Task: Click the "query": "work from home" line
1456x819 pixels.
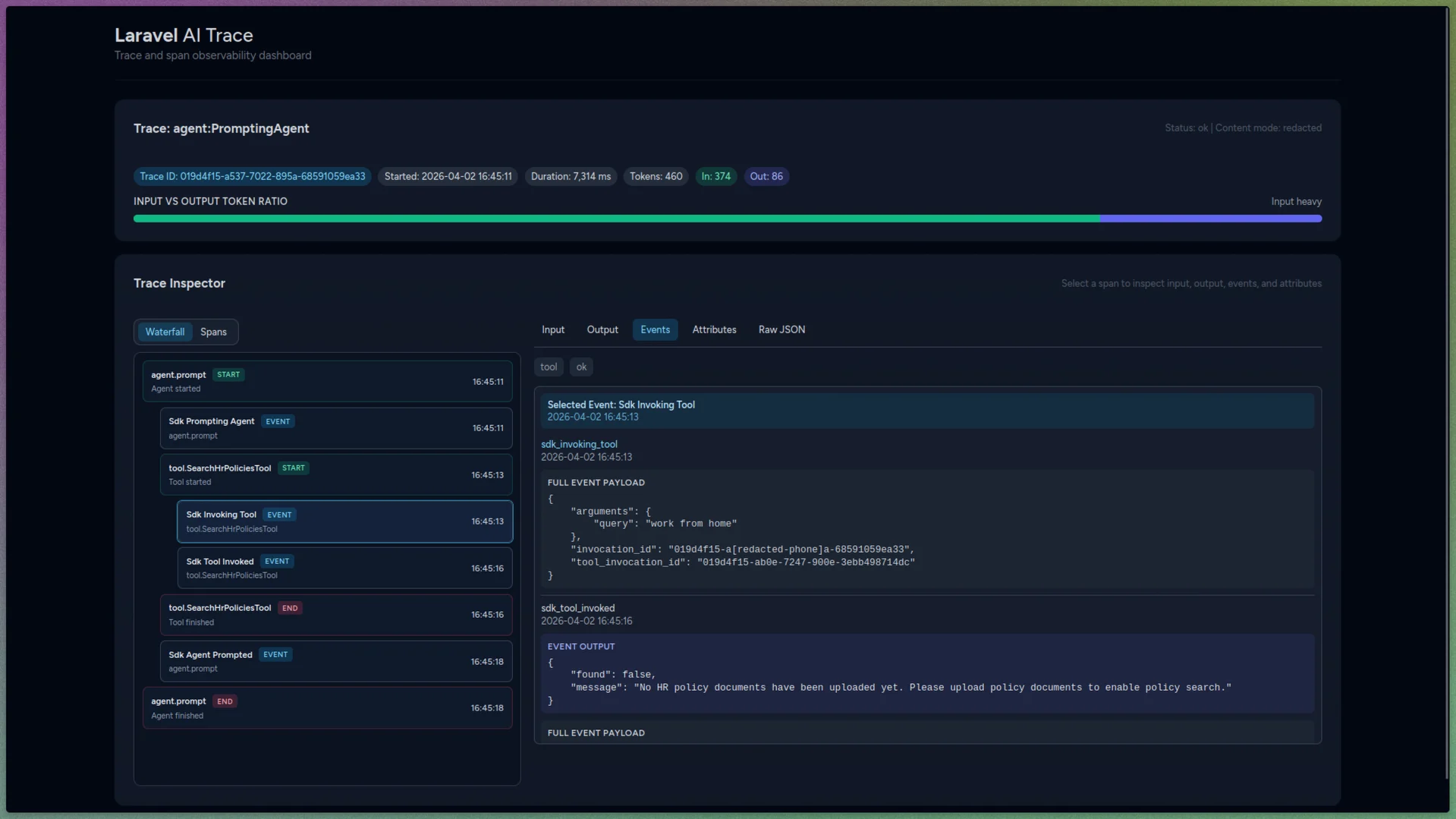Action: (665, 524)
